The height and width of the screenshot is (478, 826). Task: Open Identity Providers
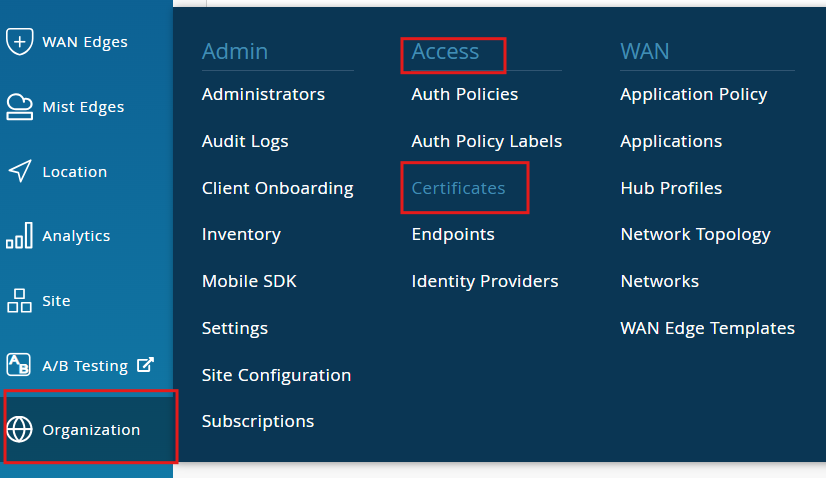click(x=484, y=281)
